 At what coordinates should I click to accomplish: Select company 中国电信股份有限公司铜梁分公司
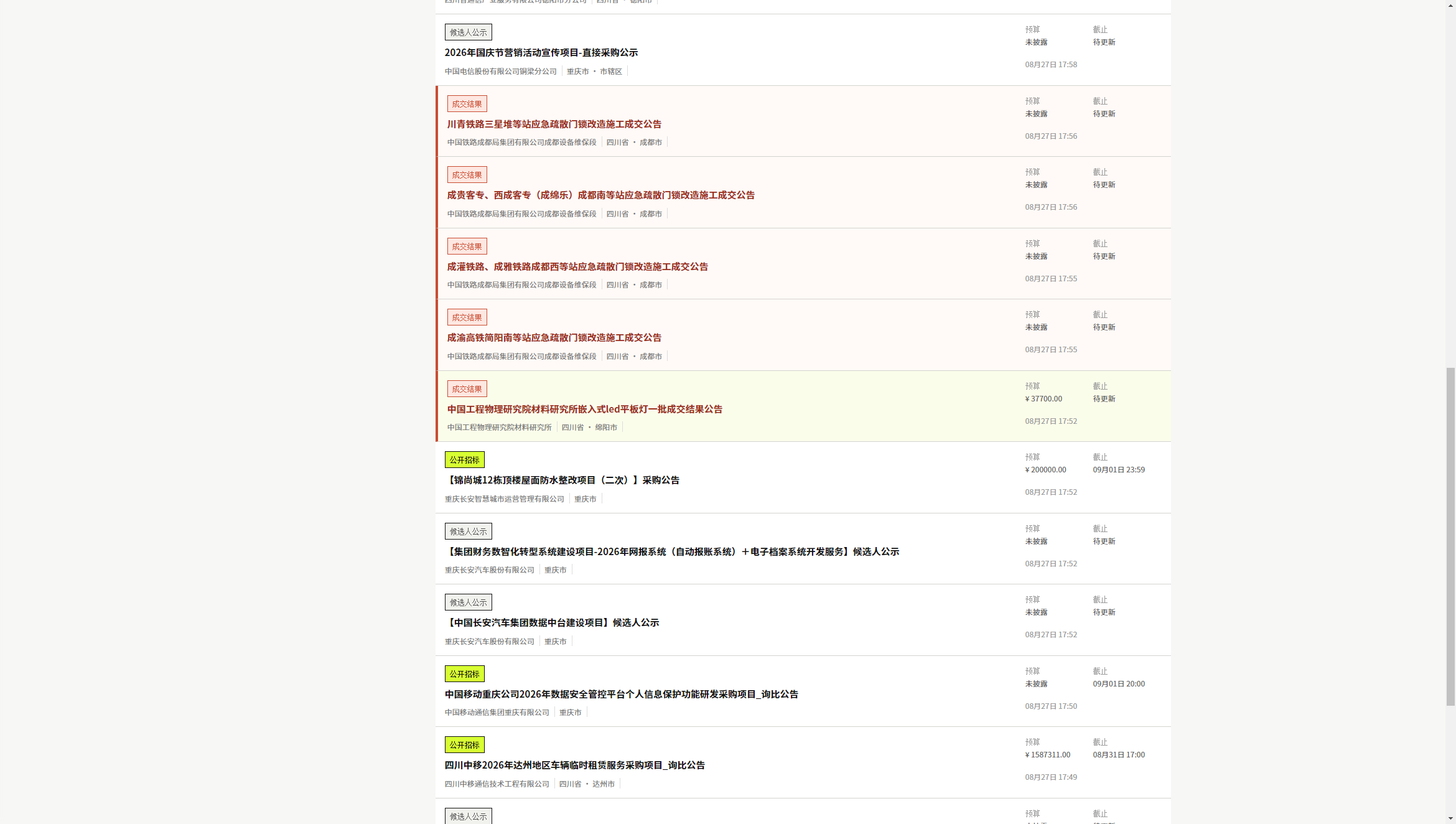click(x=500, y=72)
